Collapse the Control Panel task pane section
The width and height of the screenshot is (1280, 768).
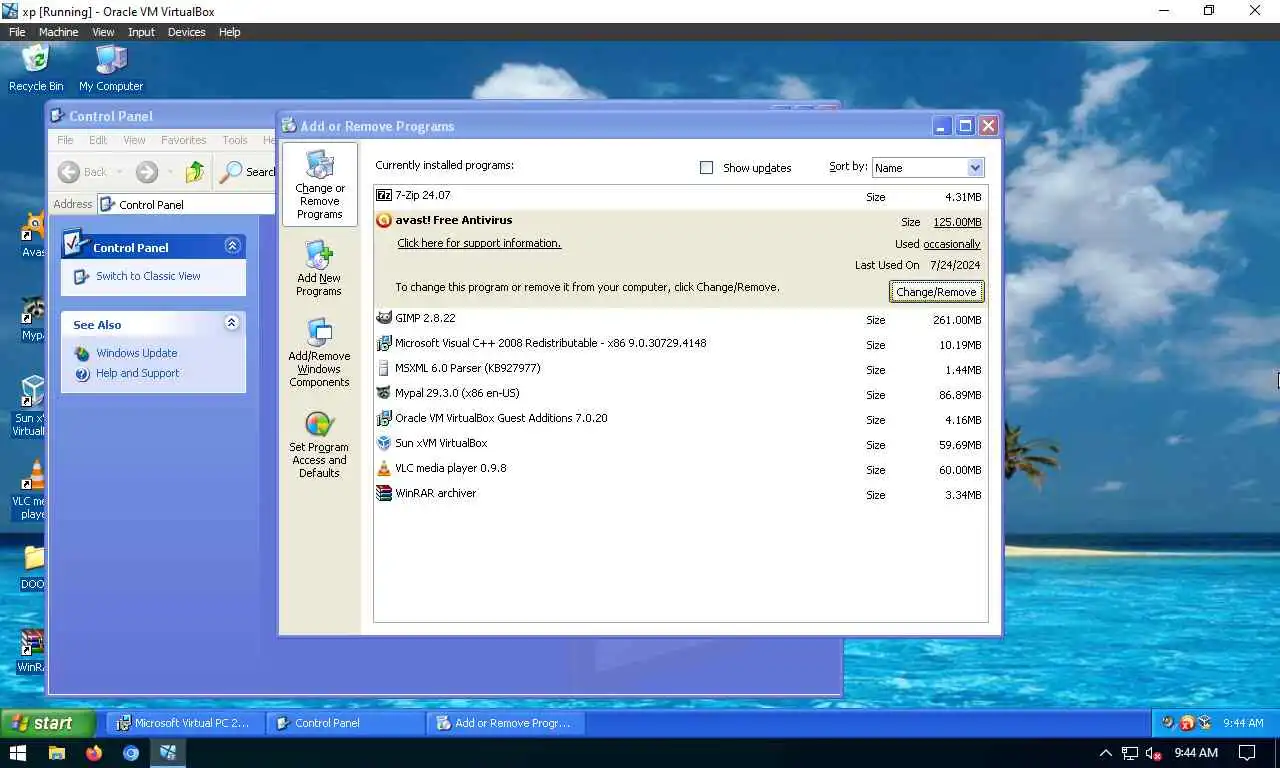(x=232, y=246)
